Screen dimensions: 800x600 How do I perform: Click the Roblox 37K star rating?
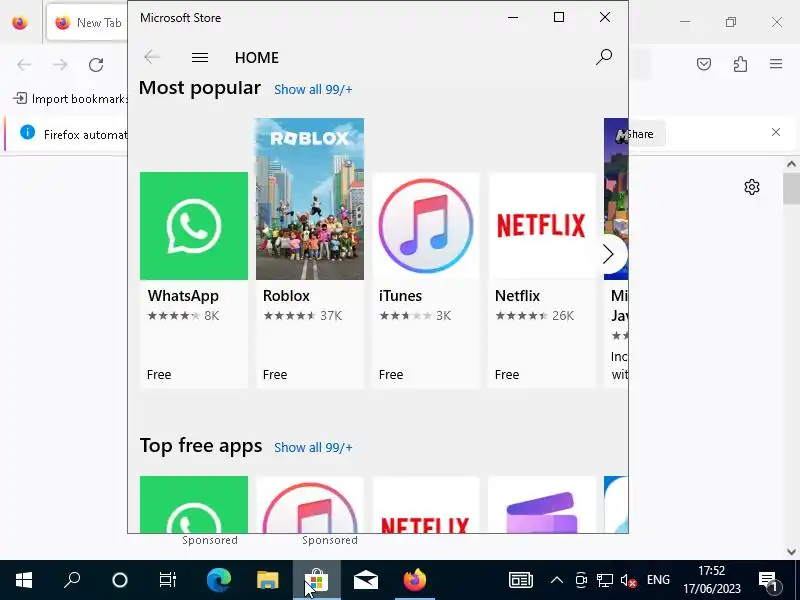tap(303, 316)
